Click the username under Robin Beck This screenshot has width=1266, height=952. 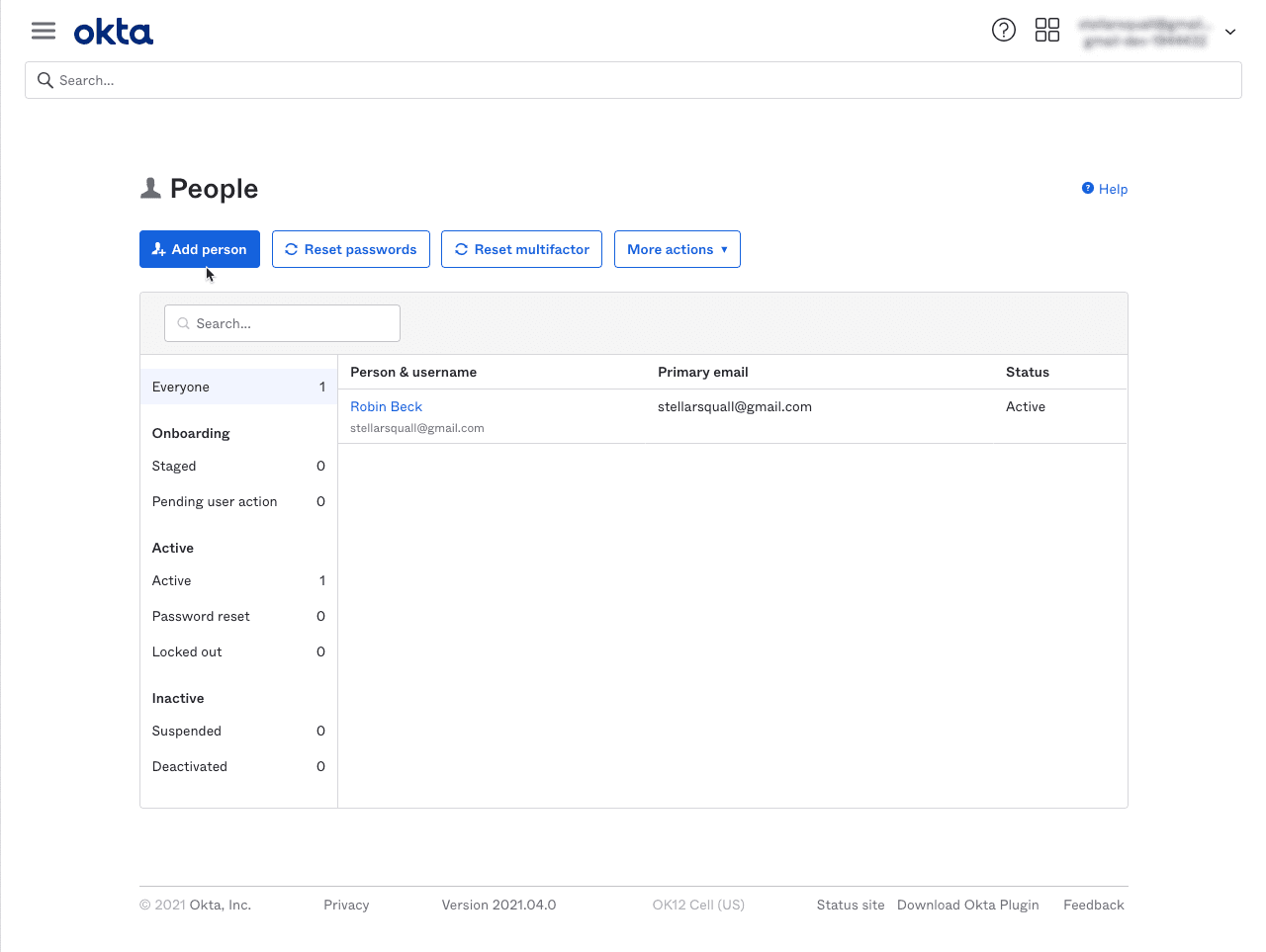click(x=417, y=428)
